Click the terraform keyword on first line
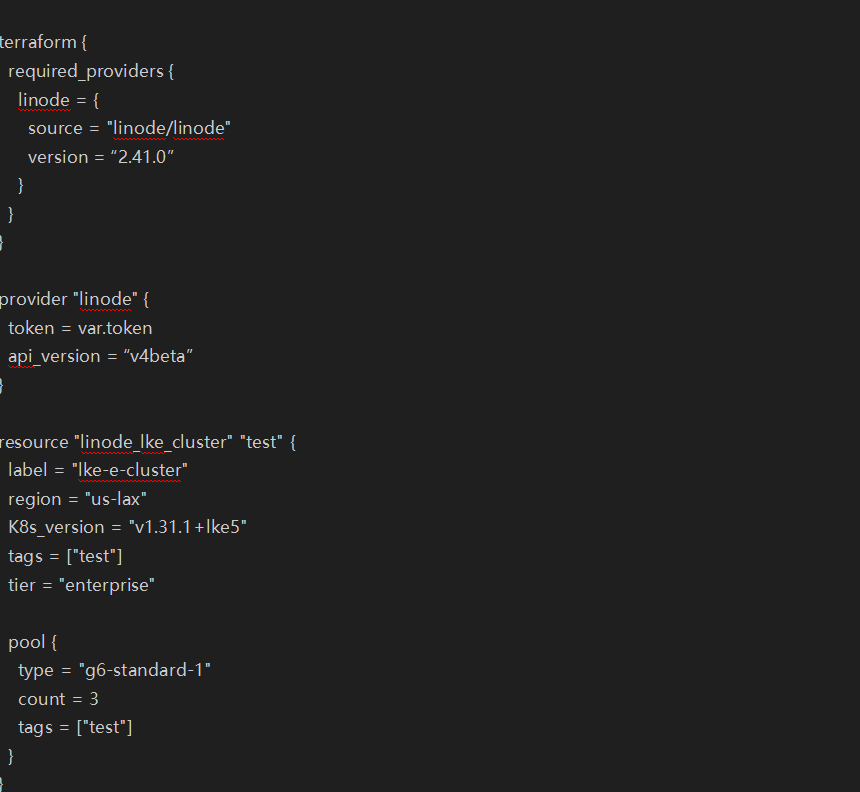The width and height of the screenshot is (860, 792). point(37,43)
